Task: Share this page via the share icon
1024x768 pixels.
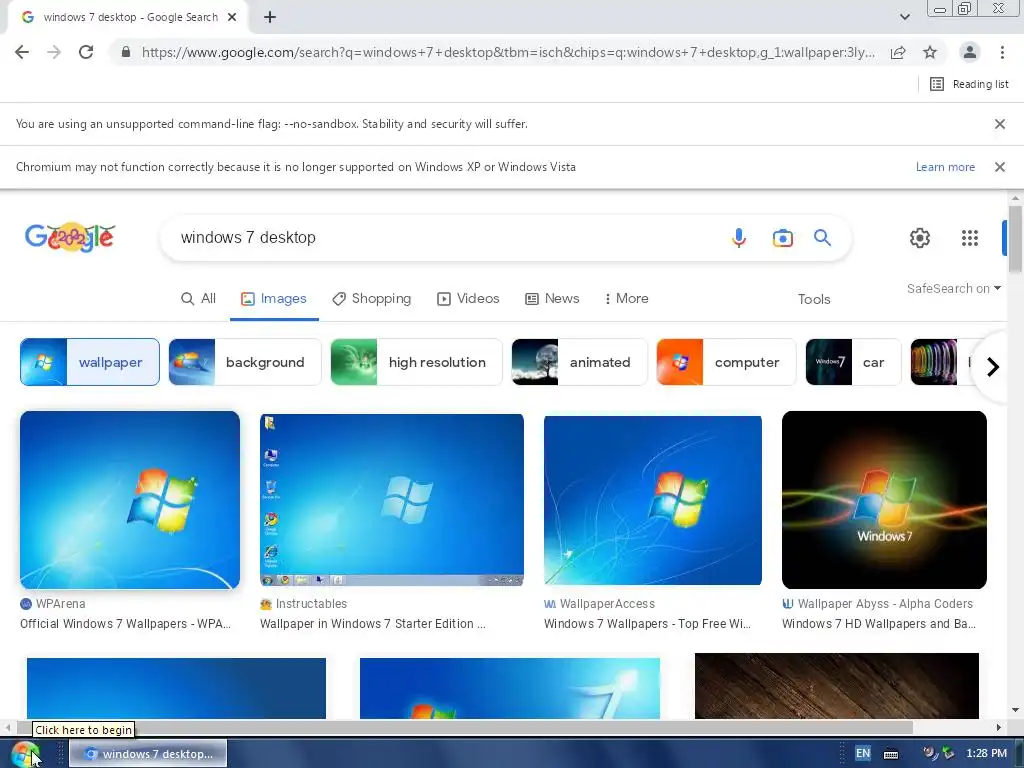Action: coord(898,52)
